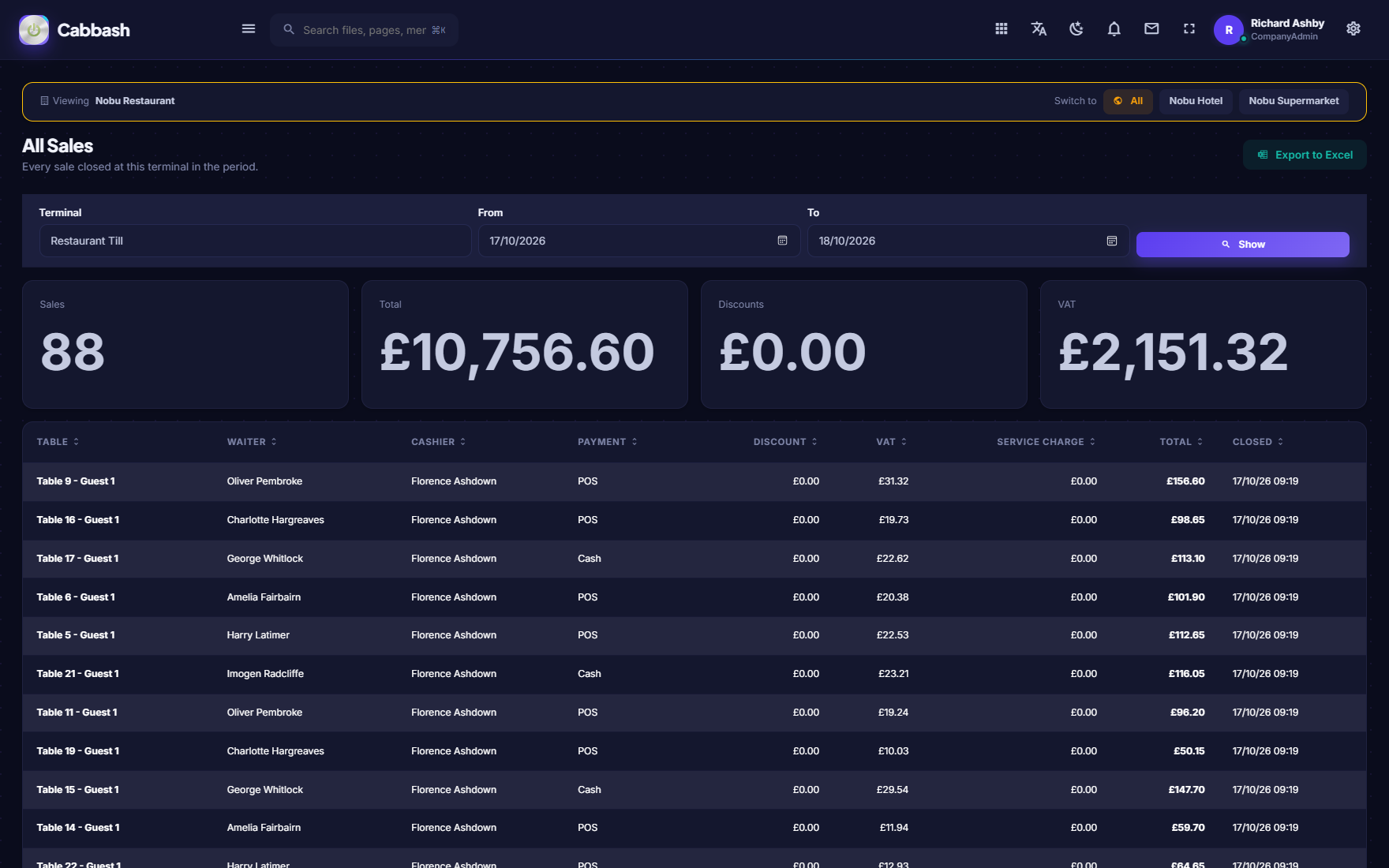The image size is (1389, 868).
Task: Open the Terminal dropdown Restaurant Till
Action: tap(255, 241)
